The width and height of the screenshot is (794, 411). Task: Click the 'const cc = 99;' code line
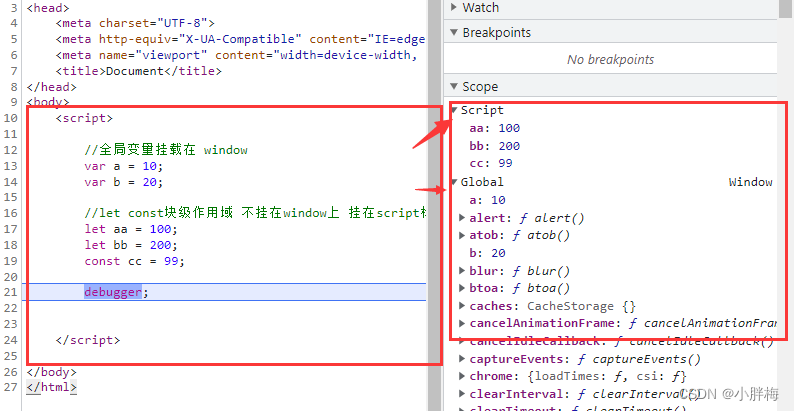point(135,261)
